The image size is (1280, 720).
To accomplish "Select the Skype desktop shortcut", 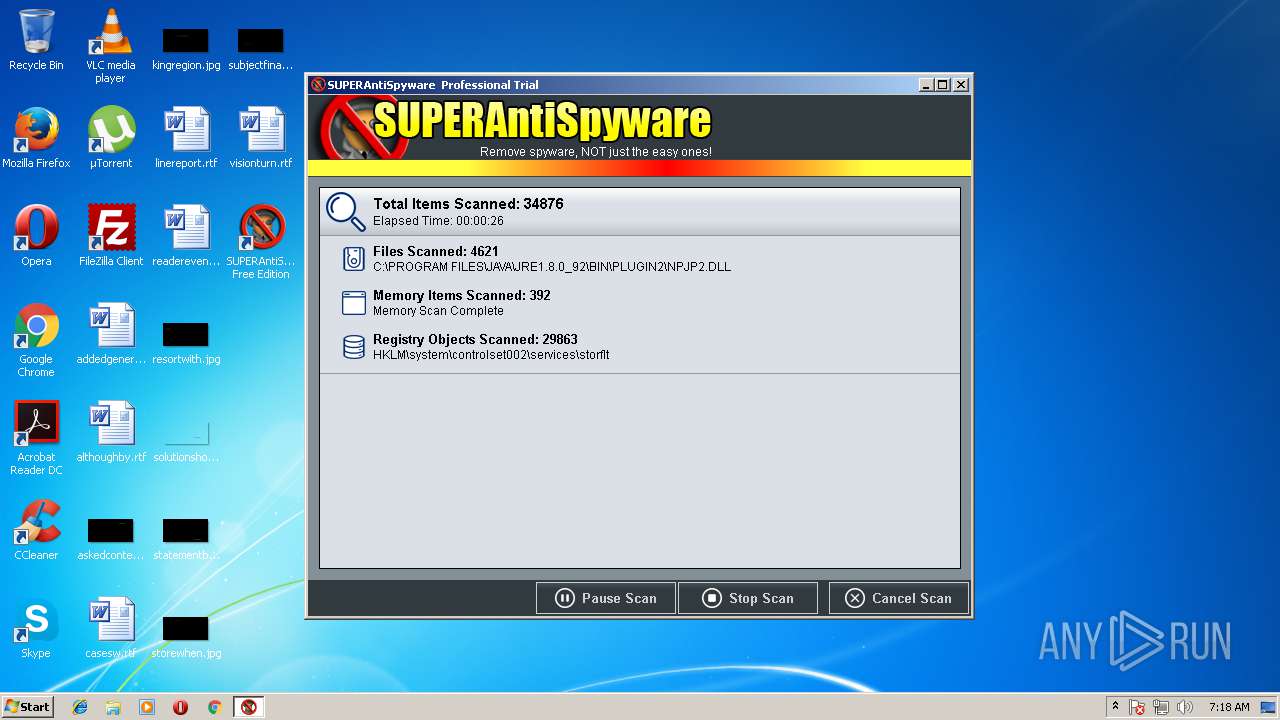I will (x=36, y=628).
